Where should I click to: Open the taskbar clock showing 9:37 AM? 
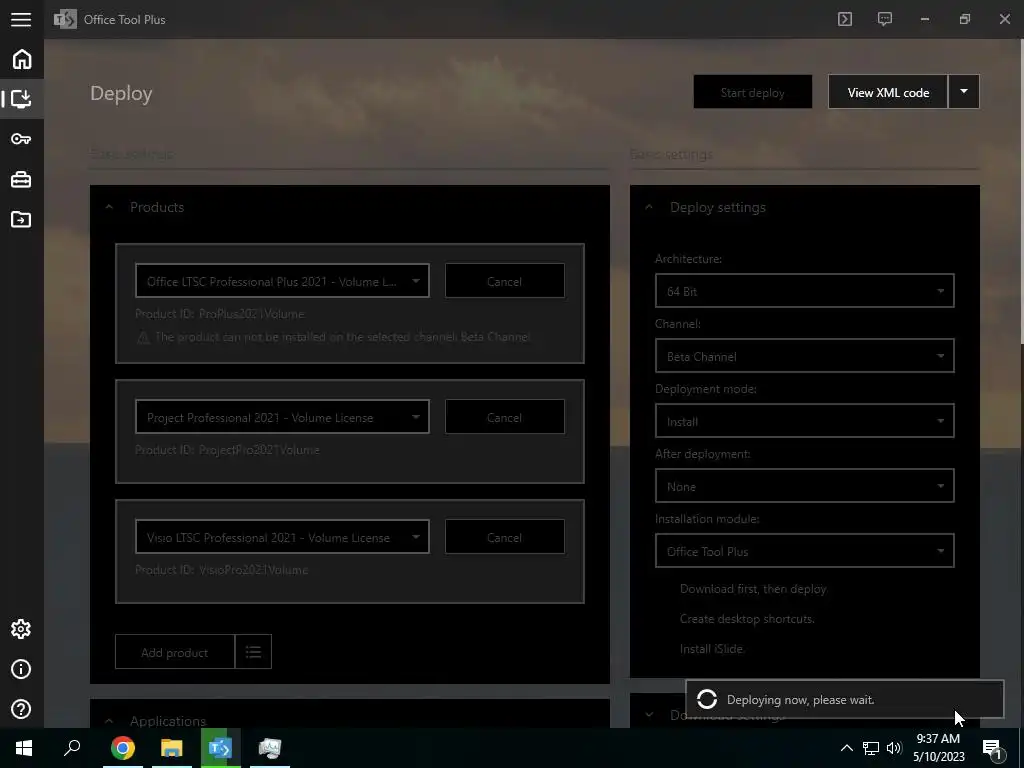(x=938, y=748)
